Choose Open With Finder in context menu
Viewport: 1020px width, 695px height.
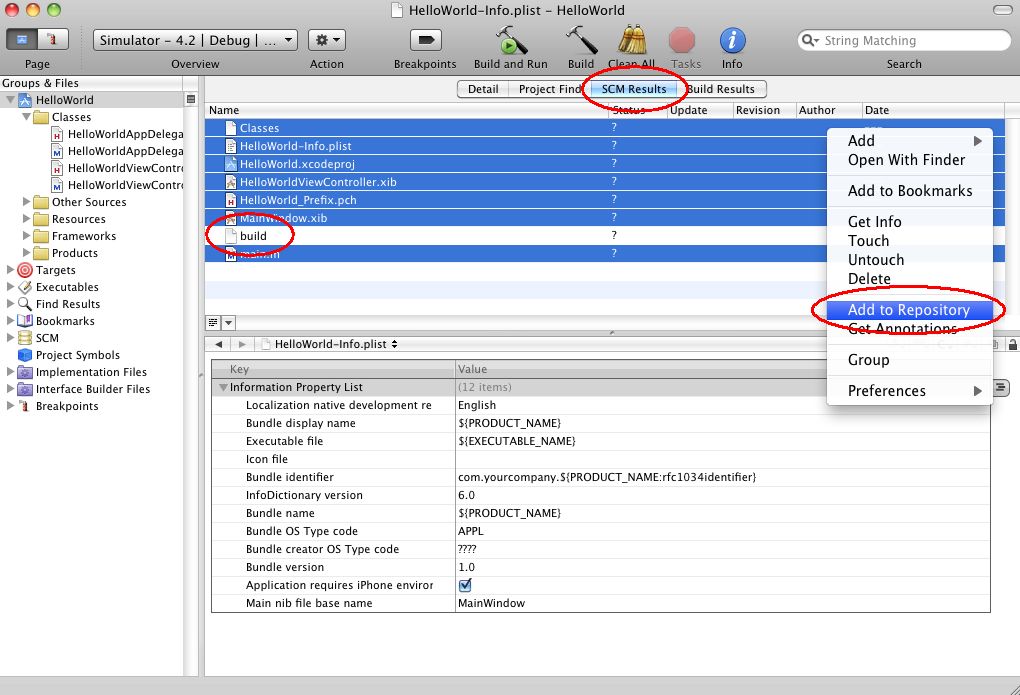(x=909, y=160)
